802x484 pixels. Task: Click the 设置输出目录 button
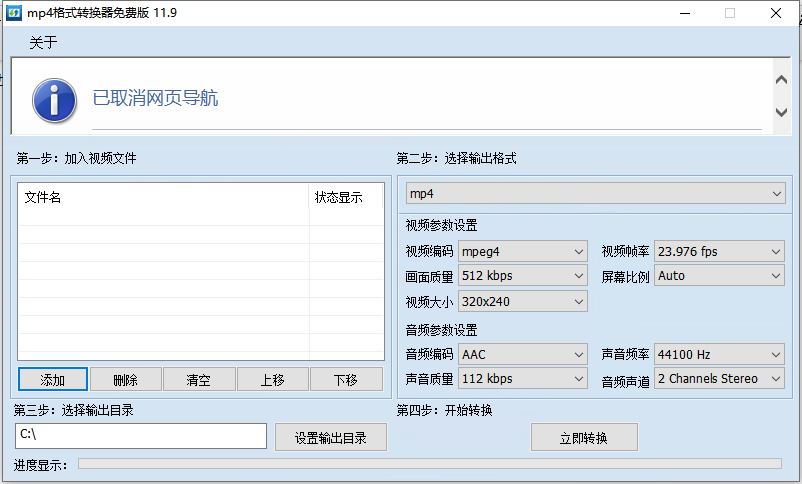pyautogui.click(x=331, y=437)
